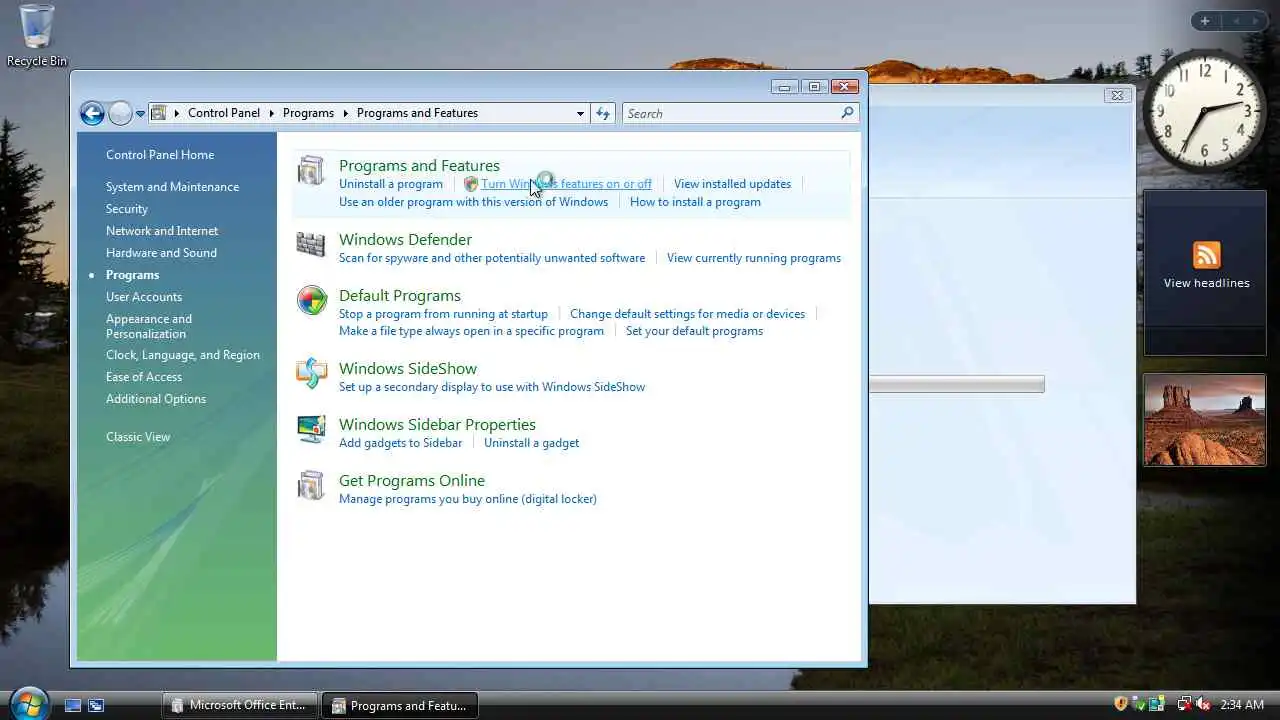Click the muted volume tray icon
The image size is (1280, 720).
click(1203, 704)
